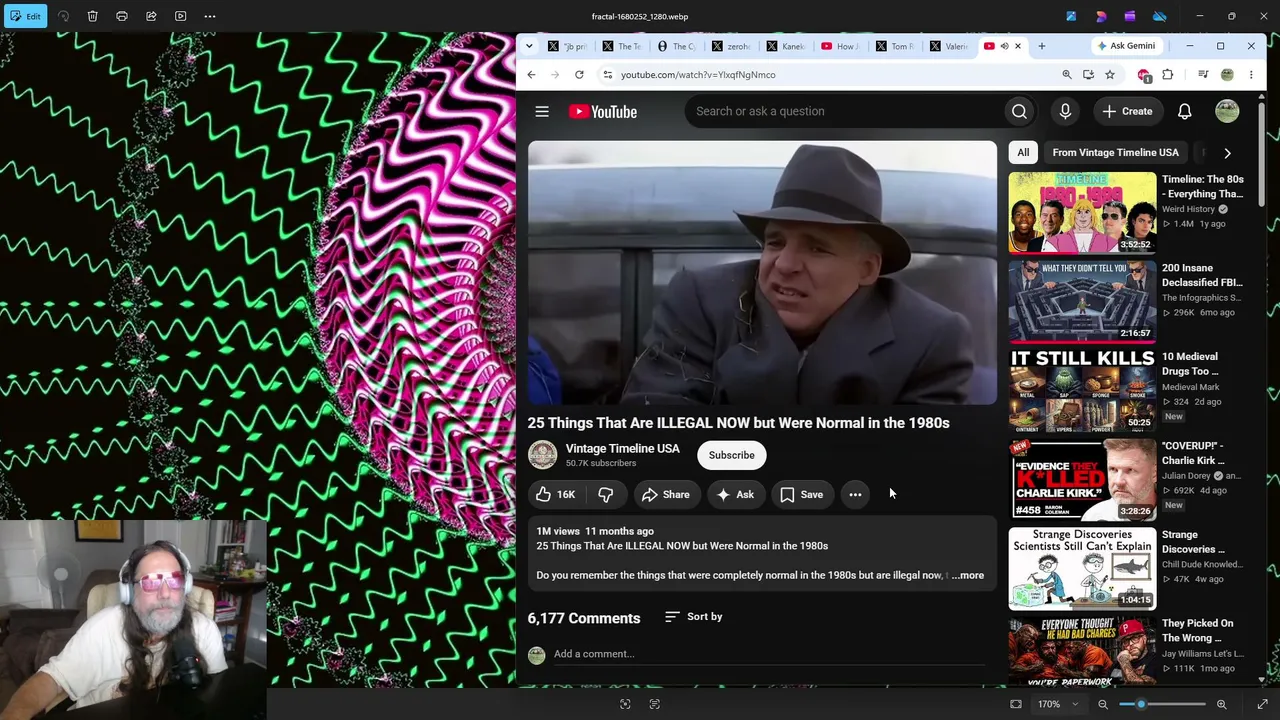Viewport: 1280px width, 720px height.
Task: Click the 'Add a comment...' field
Action: click(770, 655)
